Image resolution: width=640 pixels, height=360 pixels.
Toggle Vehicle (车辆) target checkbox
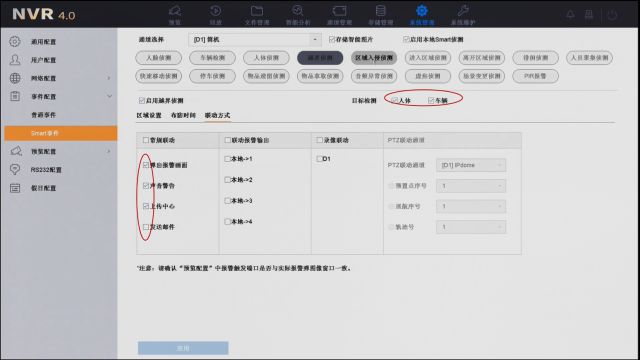click(x=431, y=100)
